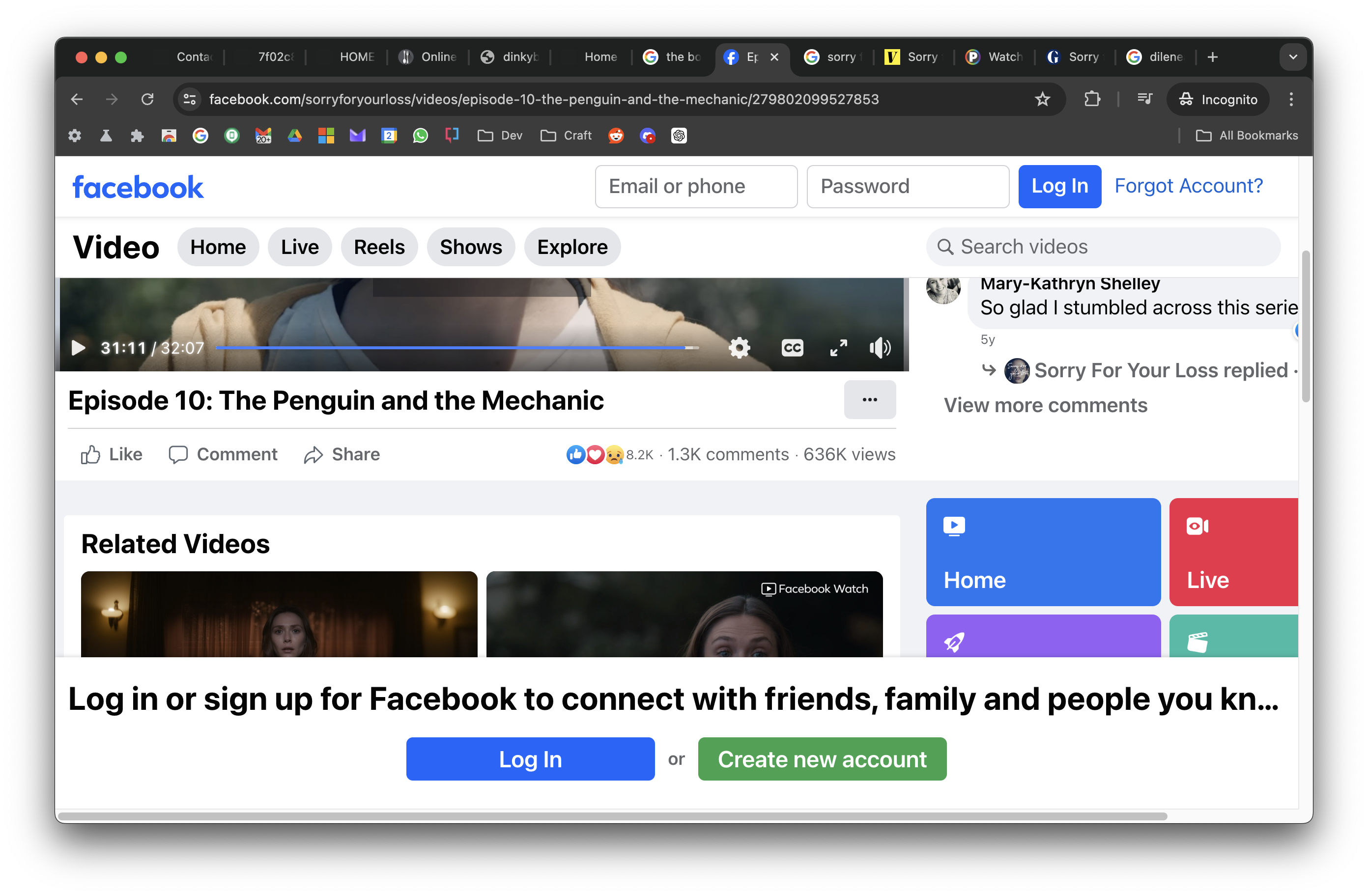The image size is (1368, 896).
Task: Reload the page
Action: point(147,99)
